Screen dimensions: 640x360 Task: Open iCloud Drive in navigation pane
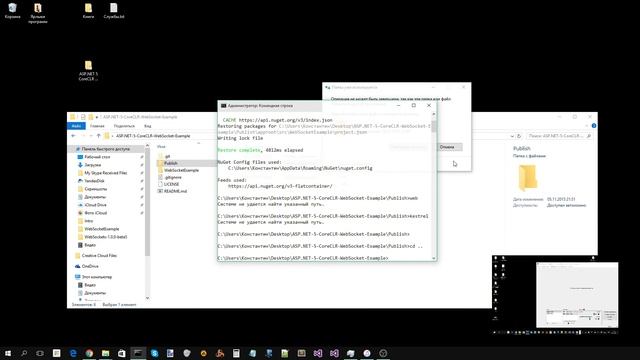tap(96, 205)
